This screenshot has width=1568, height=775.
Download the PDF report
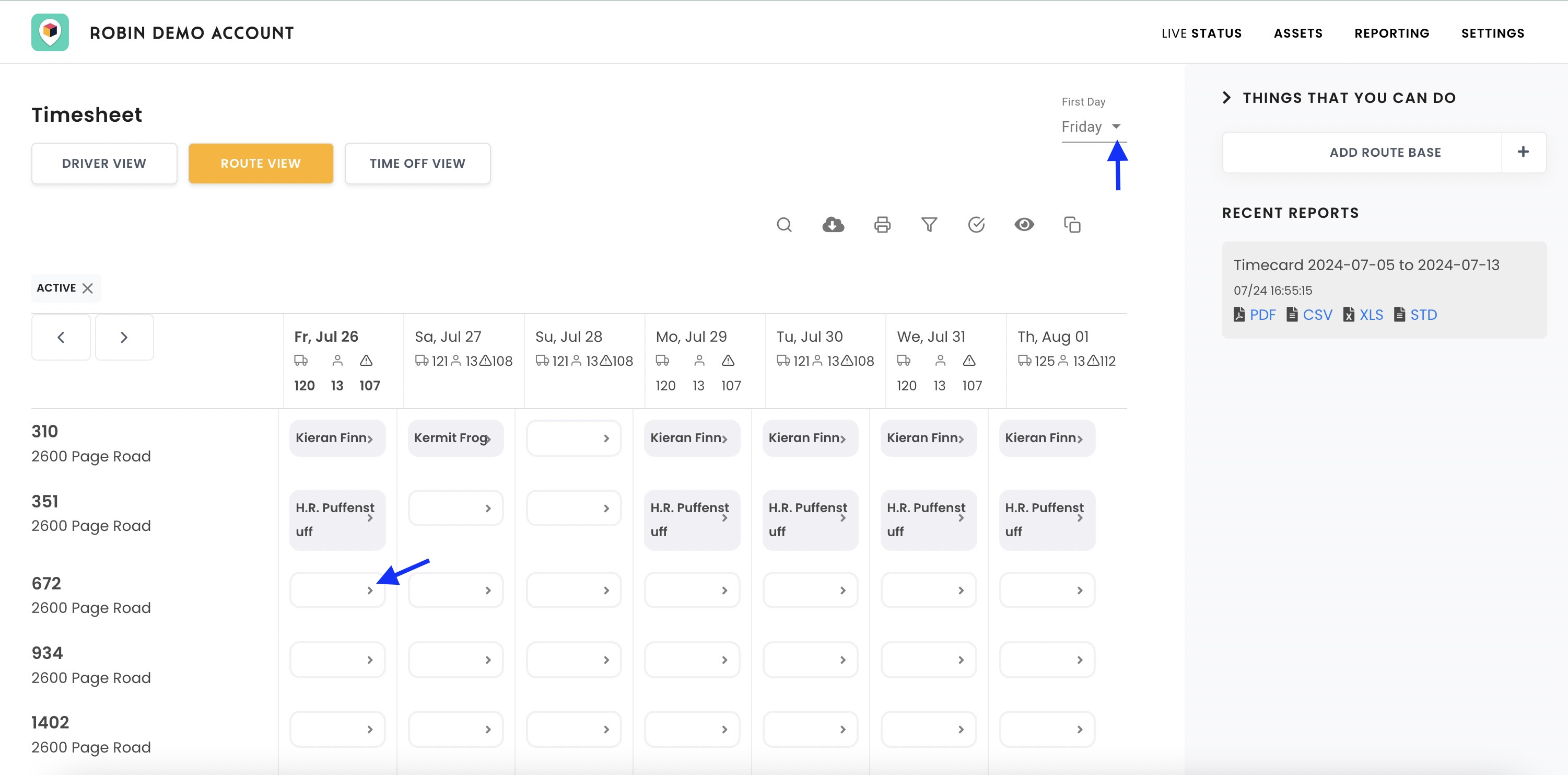click(1255, 315)
